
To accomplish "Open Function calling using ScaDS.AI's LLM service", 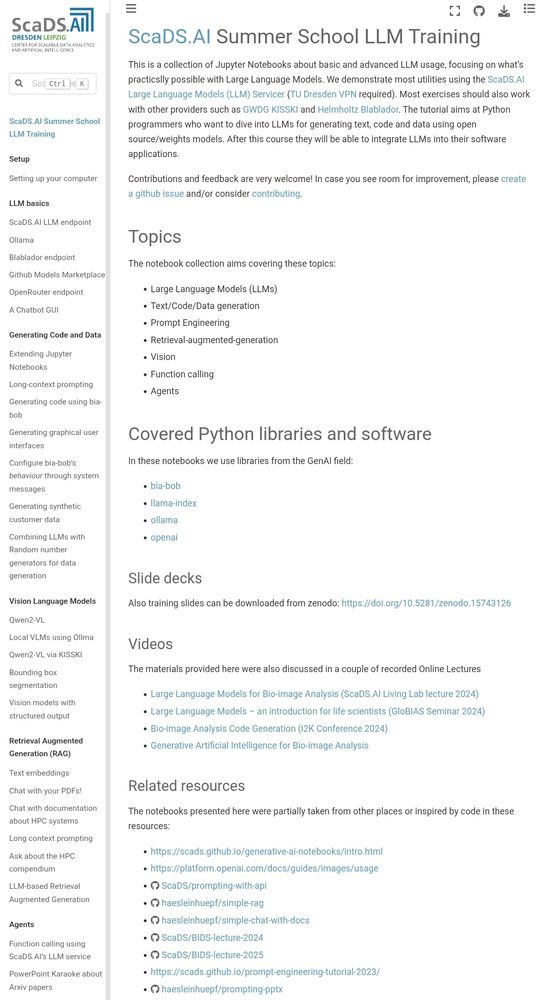I will (x=50, y=950).
